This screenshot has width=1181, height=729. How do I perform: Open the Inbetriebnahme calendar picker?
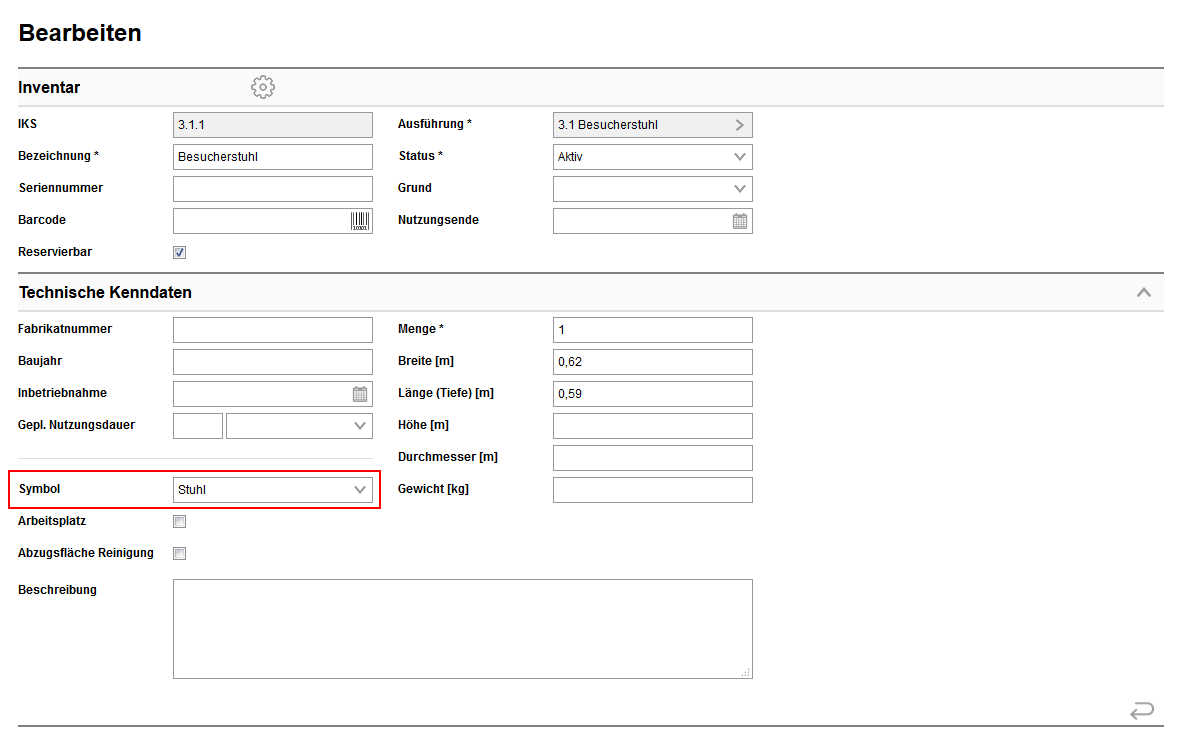coord(360,394)
